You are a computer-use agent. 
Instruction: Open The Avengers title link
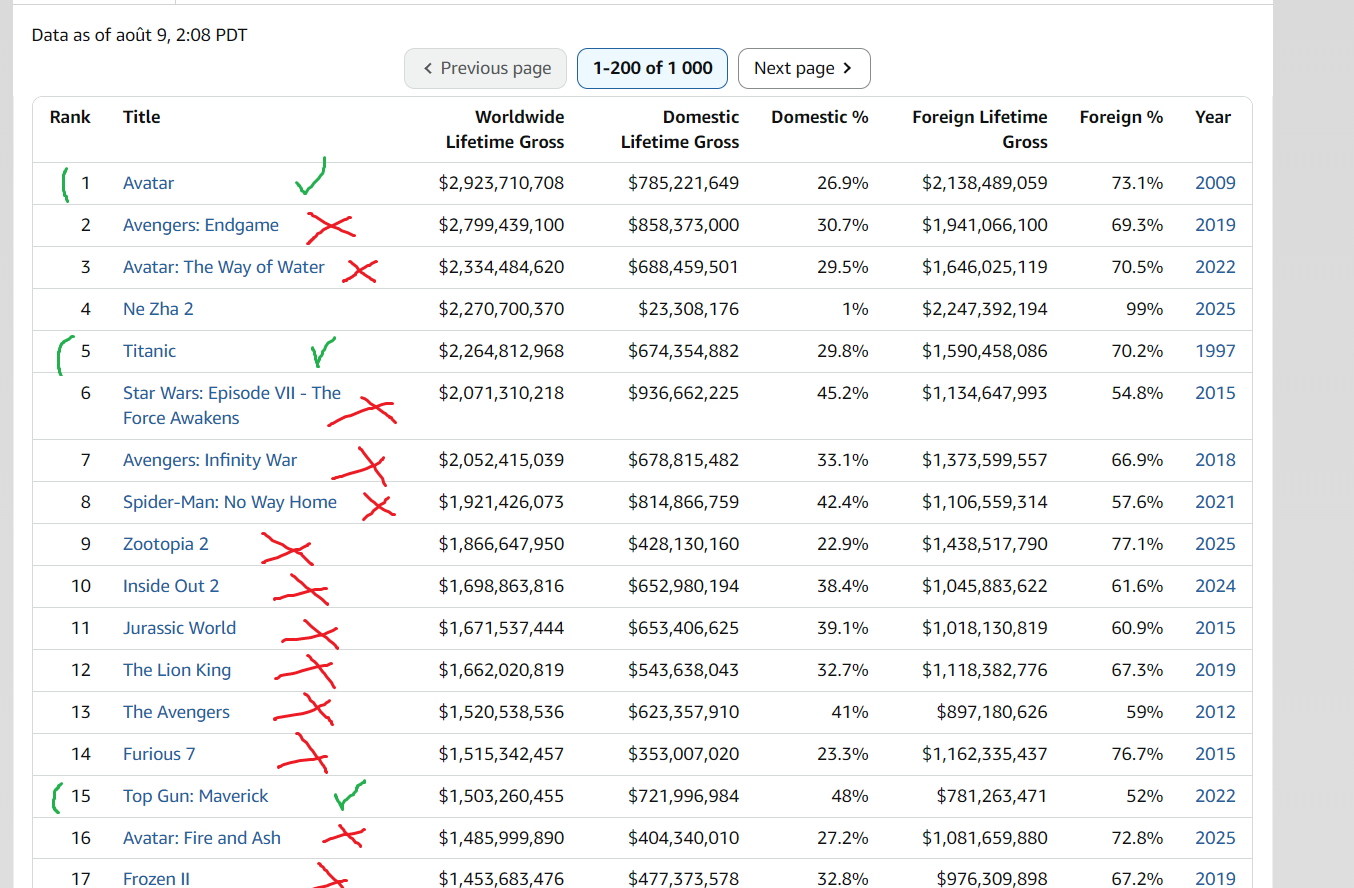176,712
